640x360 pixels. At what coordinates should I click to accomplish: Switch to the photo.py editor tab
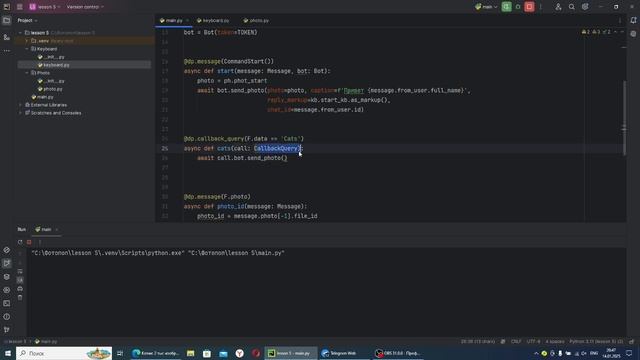click(x=256, y=20)
